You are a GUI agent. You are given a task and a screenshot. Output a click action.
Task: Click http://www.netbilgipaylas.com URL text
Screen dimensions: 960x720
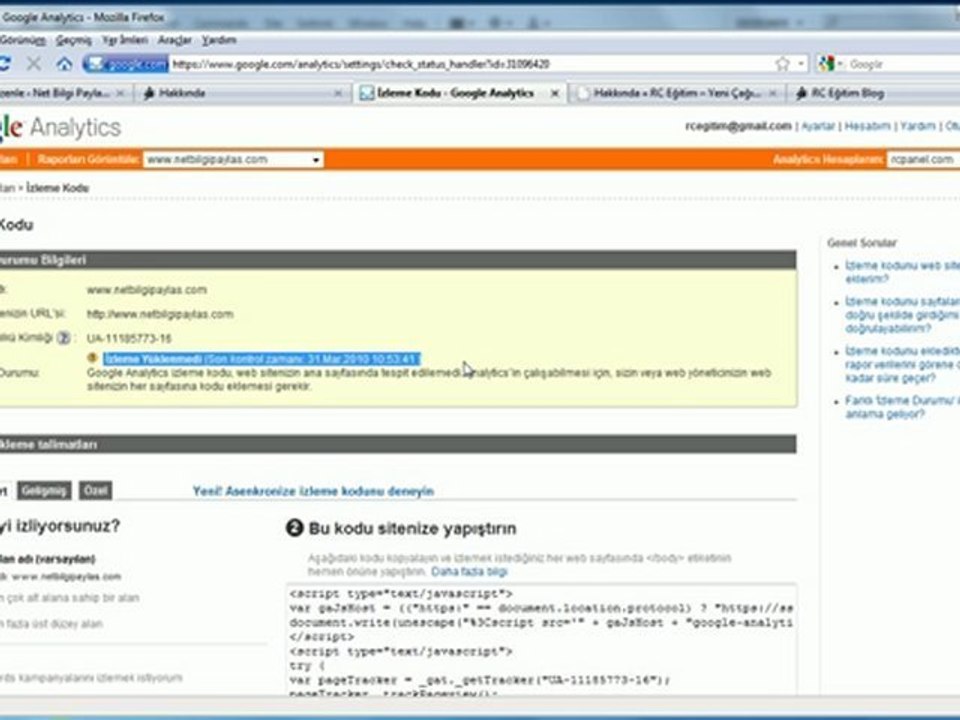tap(160, 314)
